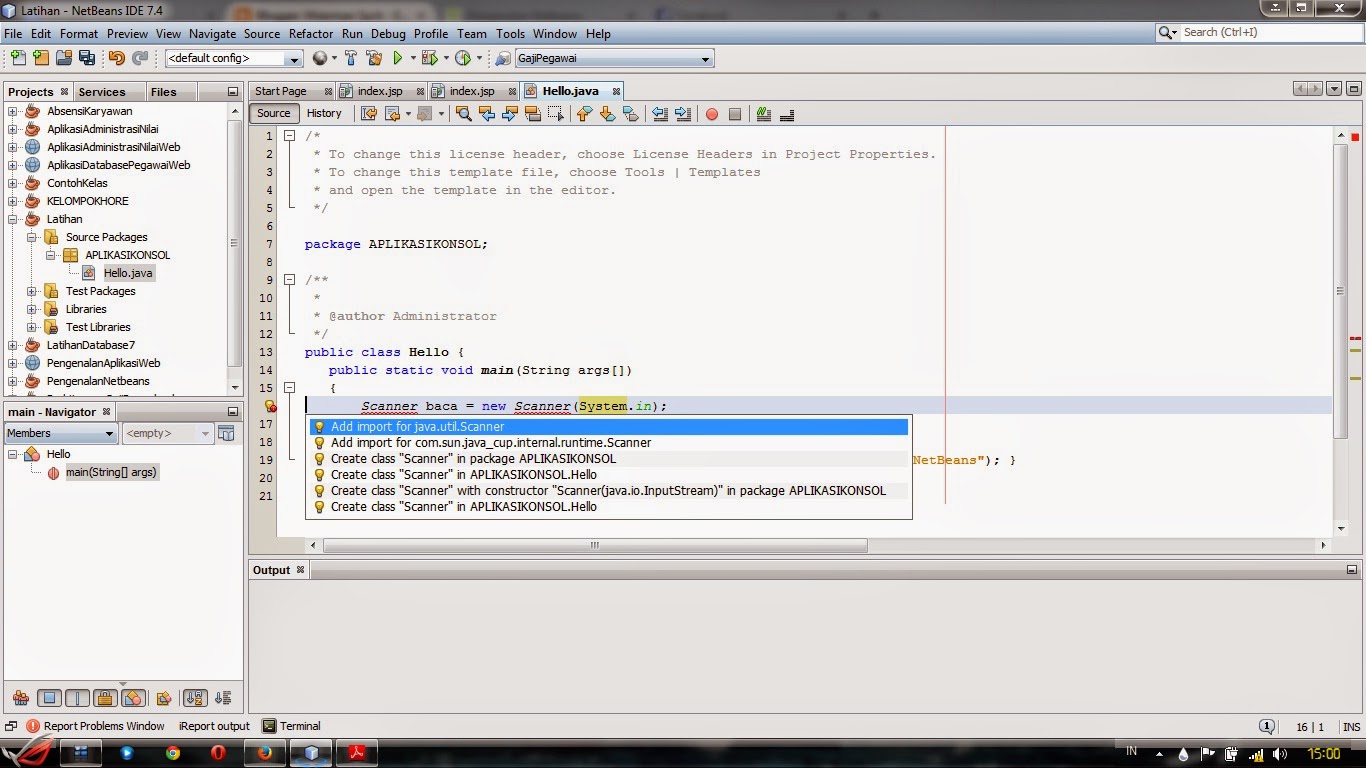
Task: Open the Tools menu
Action: pos(510,33)
